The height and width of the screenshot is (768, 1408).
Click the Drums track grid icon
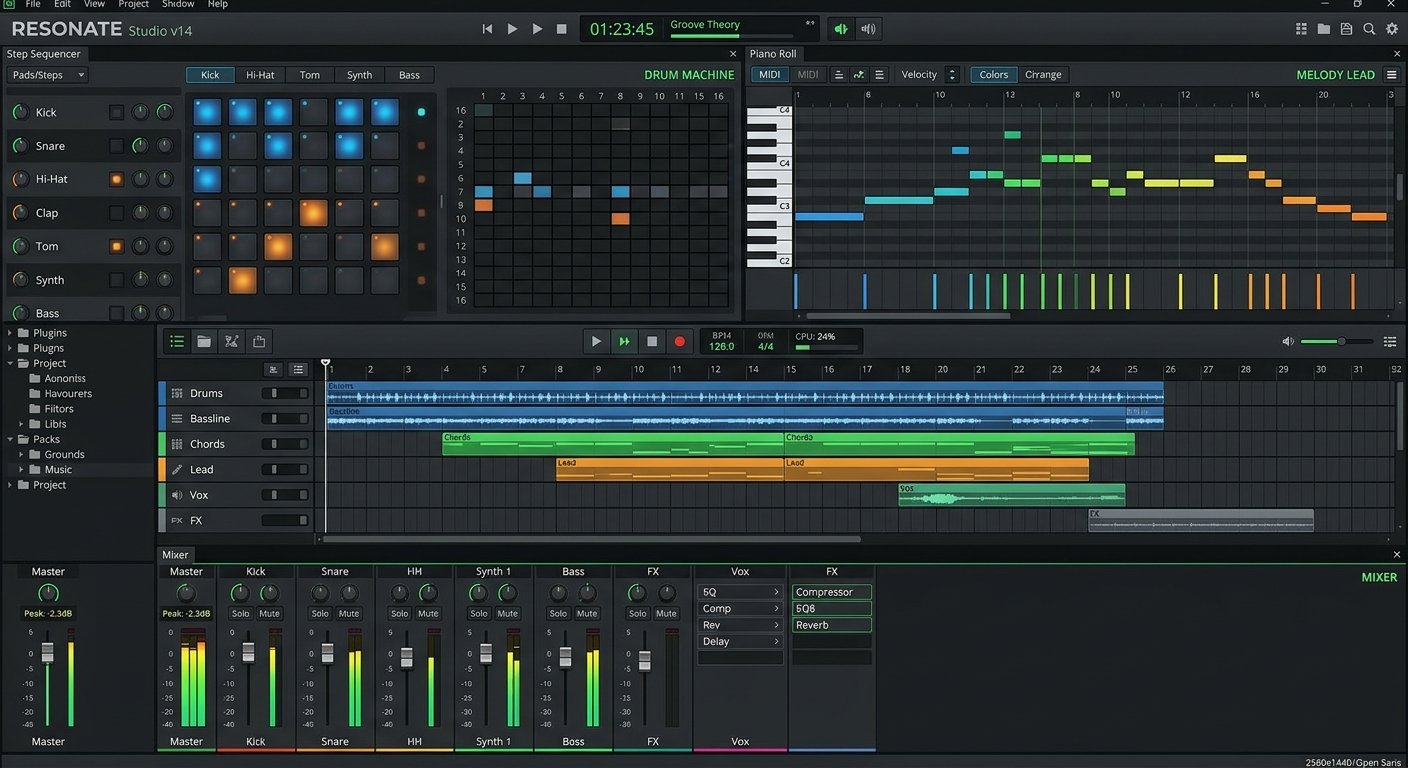177,394
